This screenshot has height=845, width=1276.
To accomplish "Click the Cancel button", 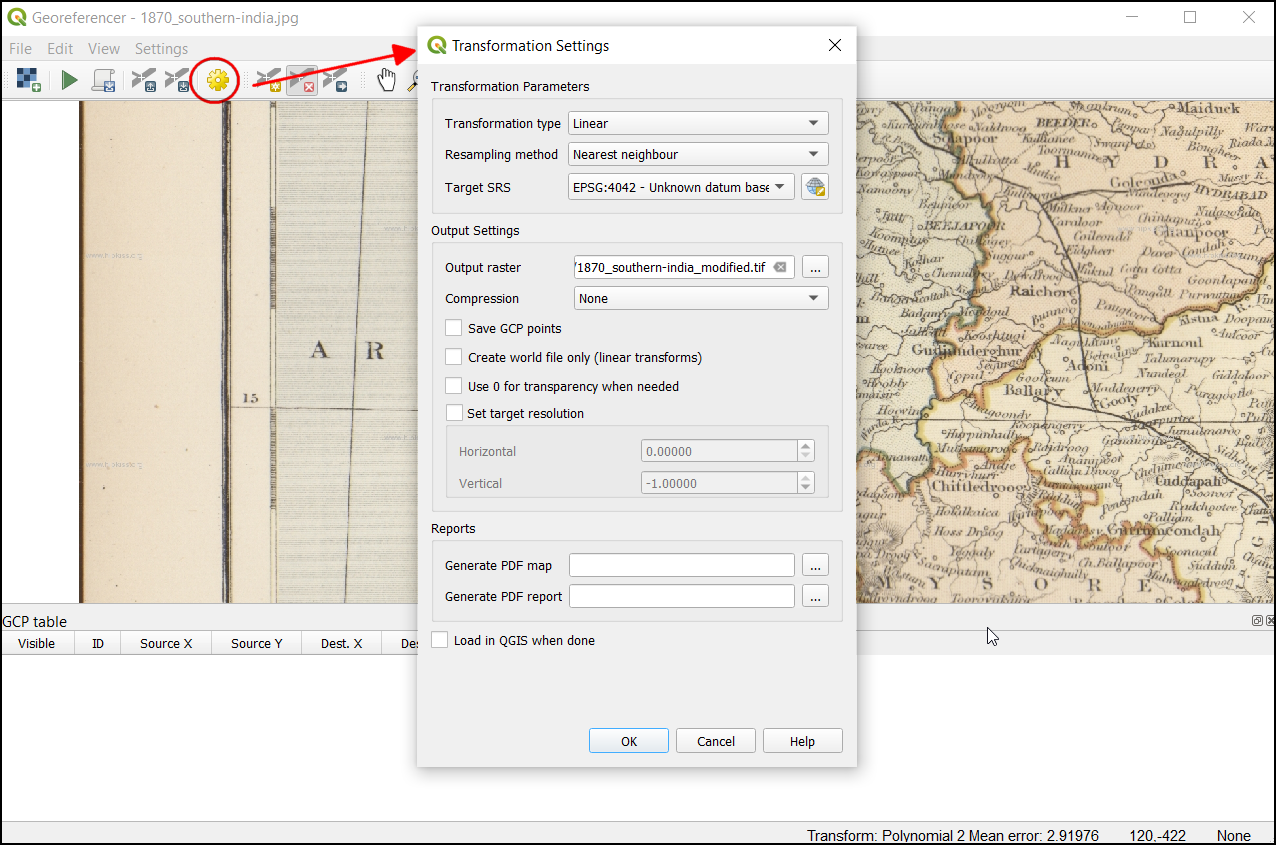I will [x=716, y=741].
